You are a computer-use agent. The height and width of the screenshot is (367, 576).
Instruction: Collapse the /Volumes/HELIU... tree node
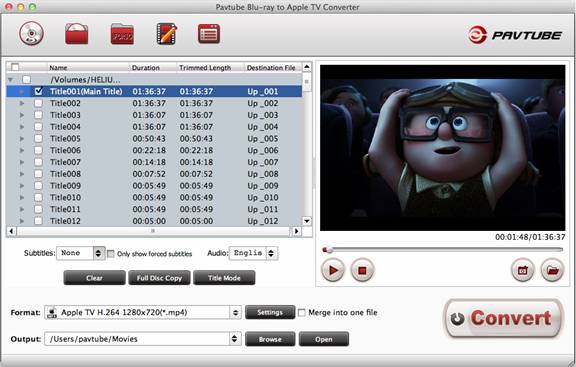point(11,79)
